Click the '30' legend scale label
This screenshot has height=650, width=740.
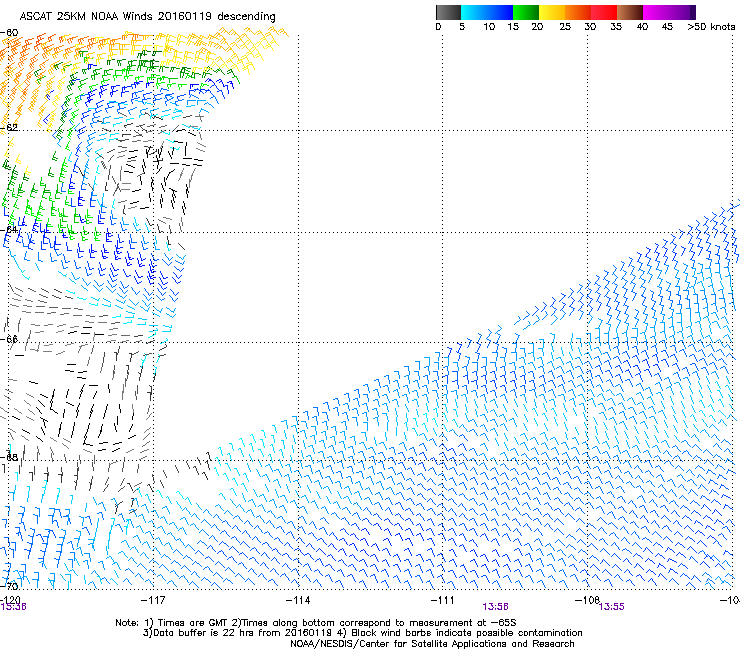pos(590,27)
